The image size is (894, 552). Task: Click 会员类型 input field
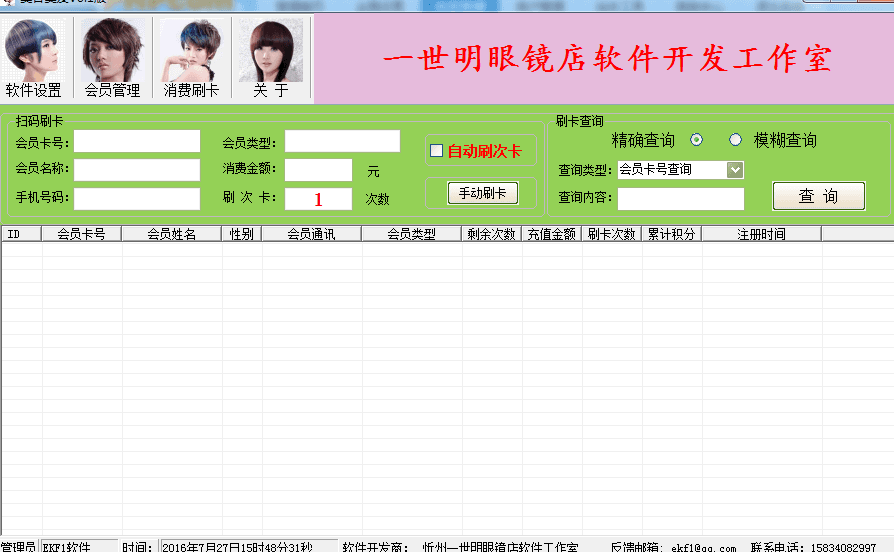click(342, 141)
